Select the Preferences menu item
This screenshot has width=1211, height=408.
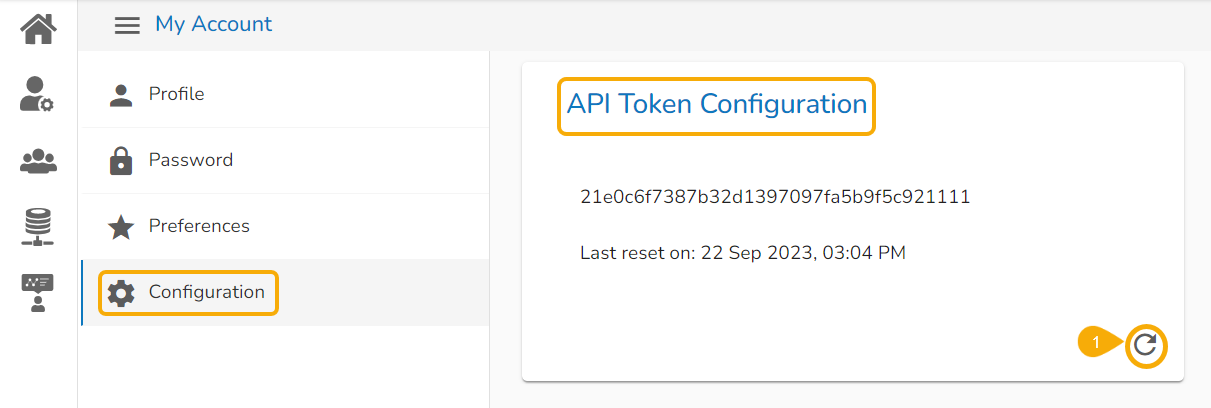285,227
